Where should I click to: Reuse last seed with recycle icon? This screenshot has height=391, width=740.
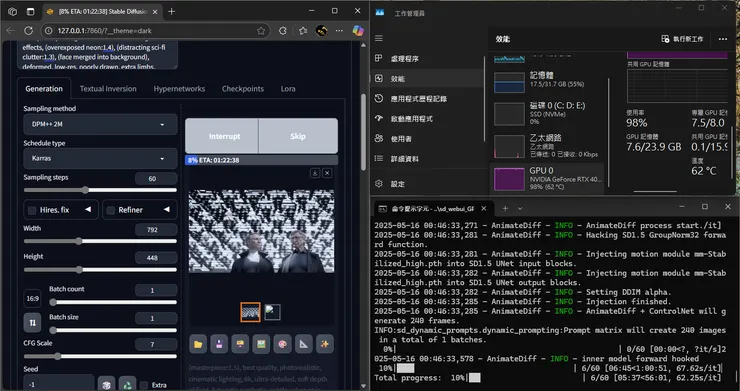(x=127, y=384)
